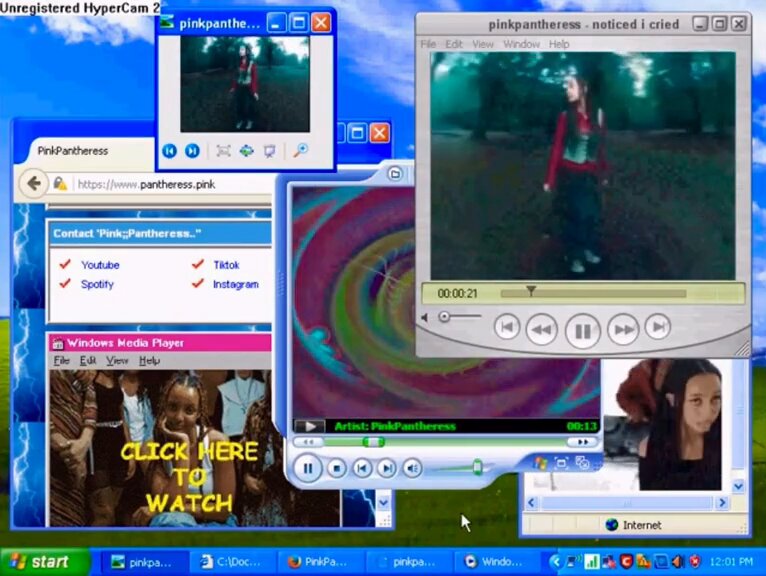Click green bars network tray icon

pos(592,562)
